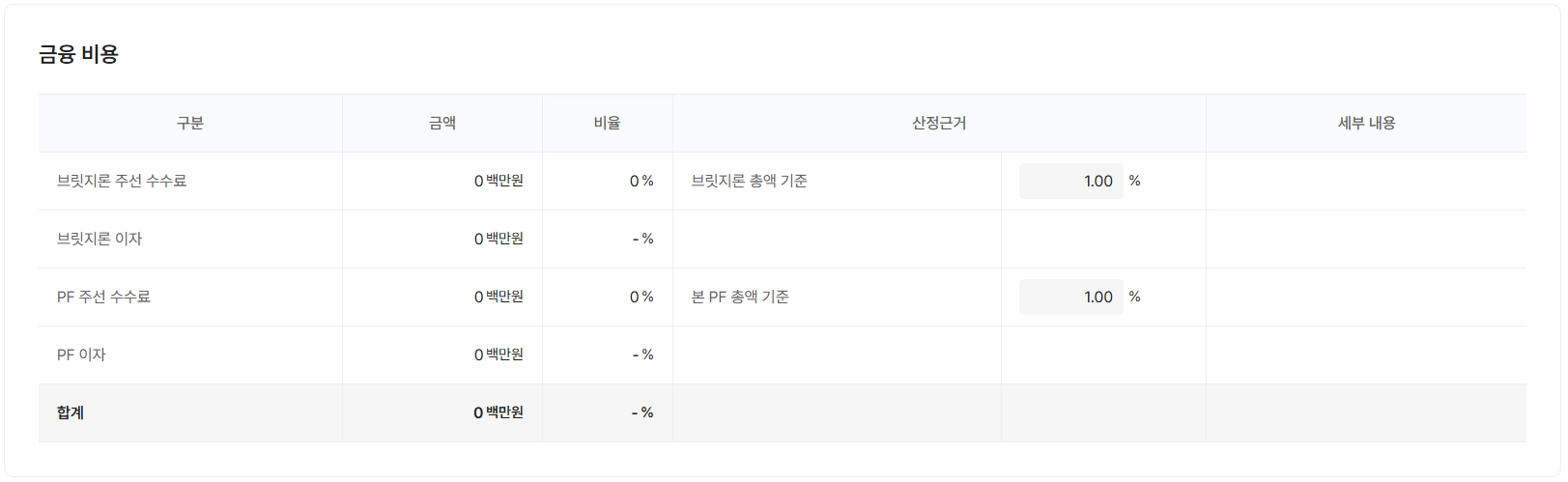Click the 합계 total row label

click(71, 413)
